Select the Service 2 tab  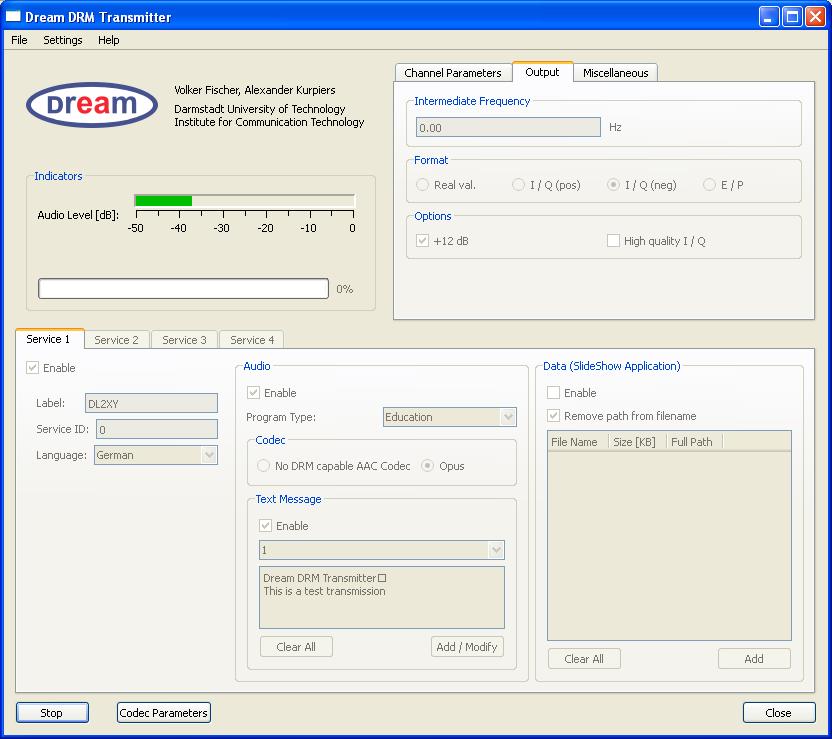click(x=117, y=340)
